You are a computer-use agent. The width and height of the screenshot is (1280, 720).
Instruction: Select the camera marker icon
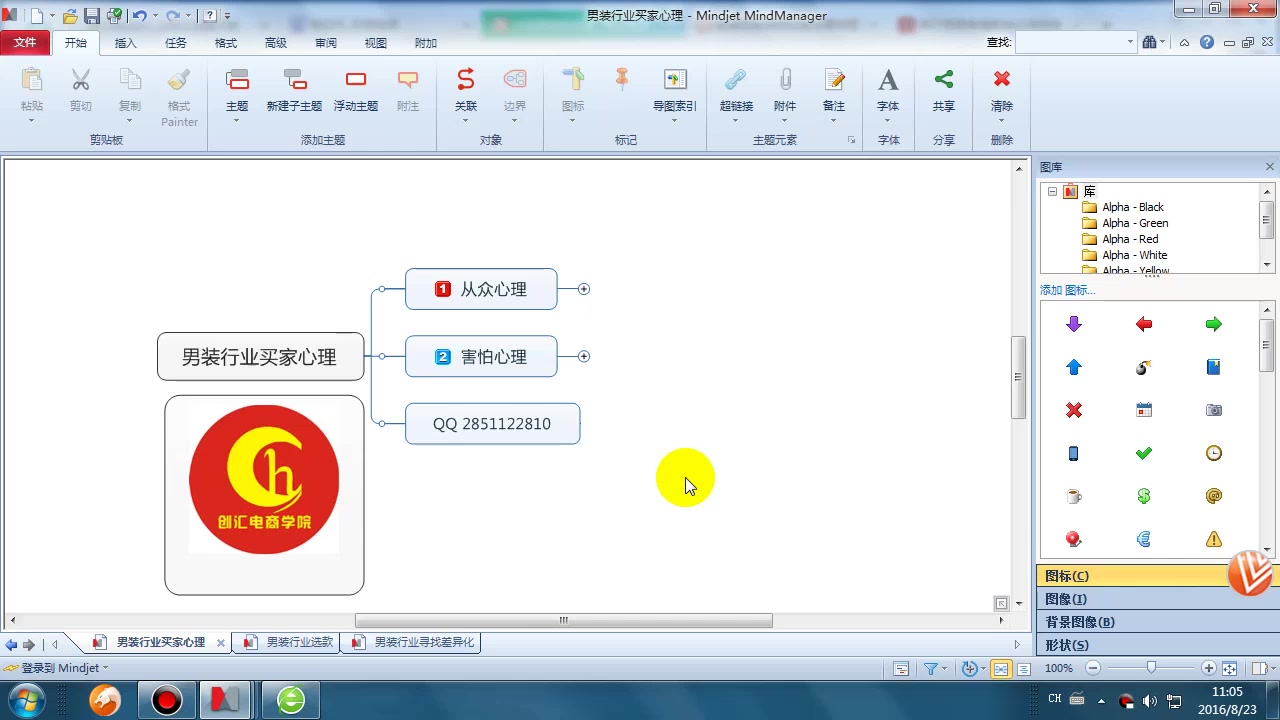tap(1213, 410)
